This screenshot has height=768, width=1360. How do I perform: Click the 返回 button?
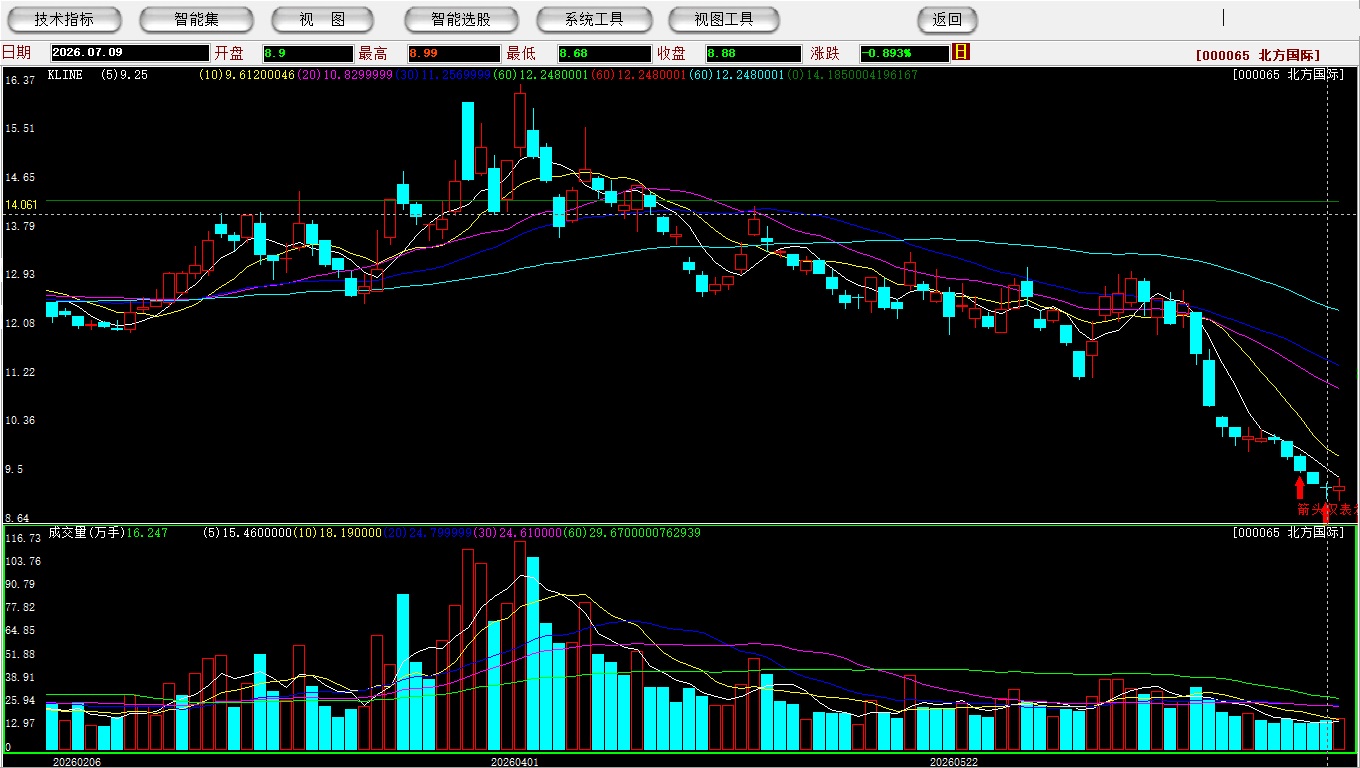(x=947, y=19)
